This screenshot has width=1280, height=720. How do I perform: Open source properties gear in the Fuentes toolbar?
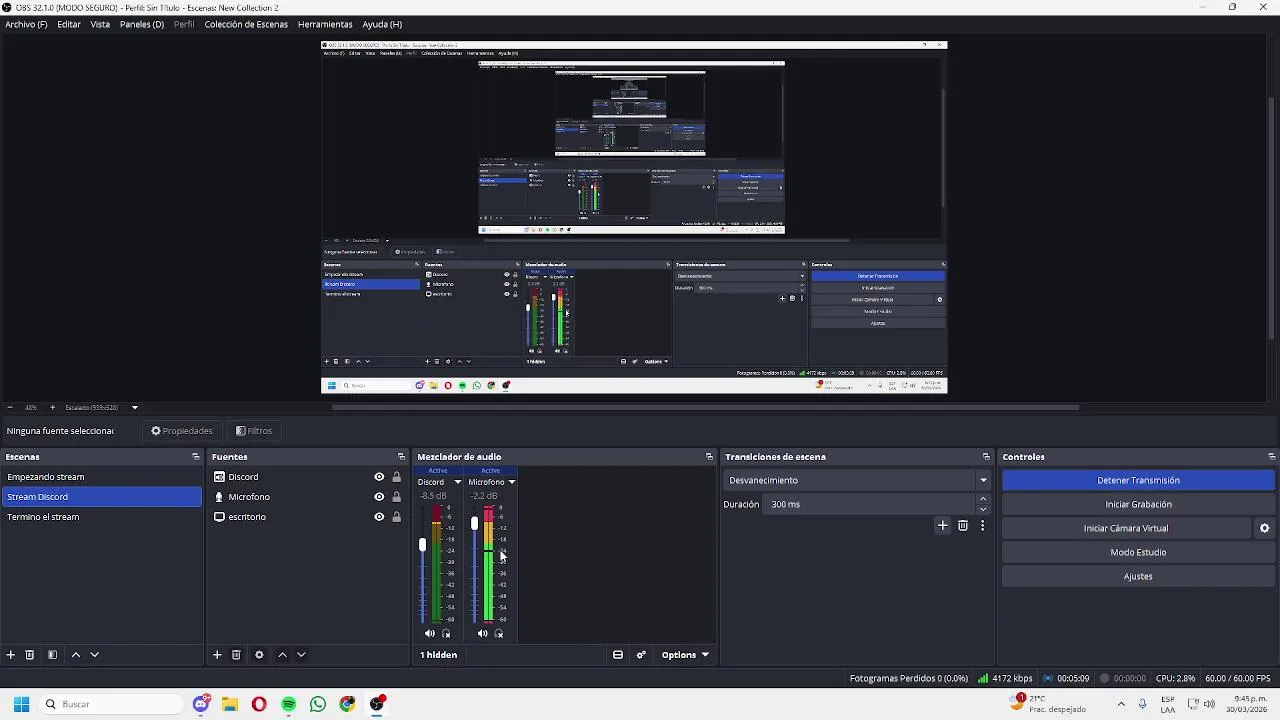259,655
